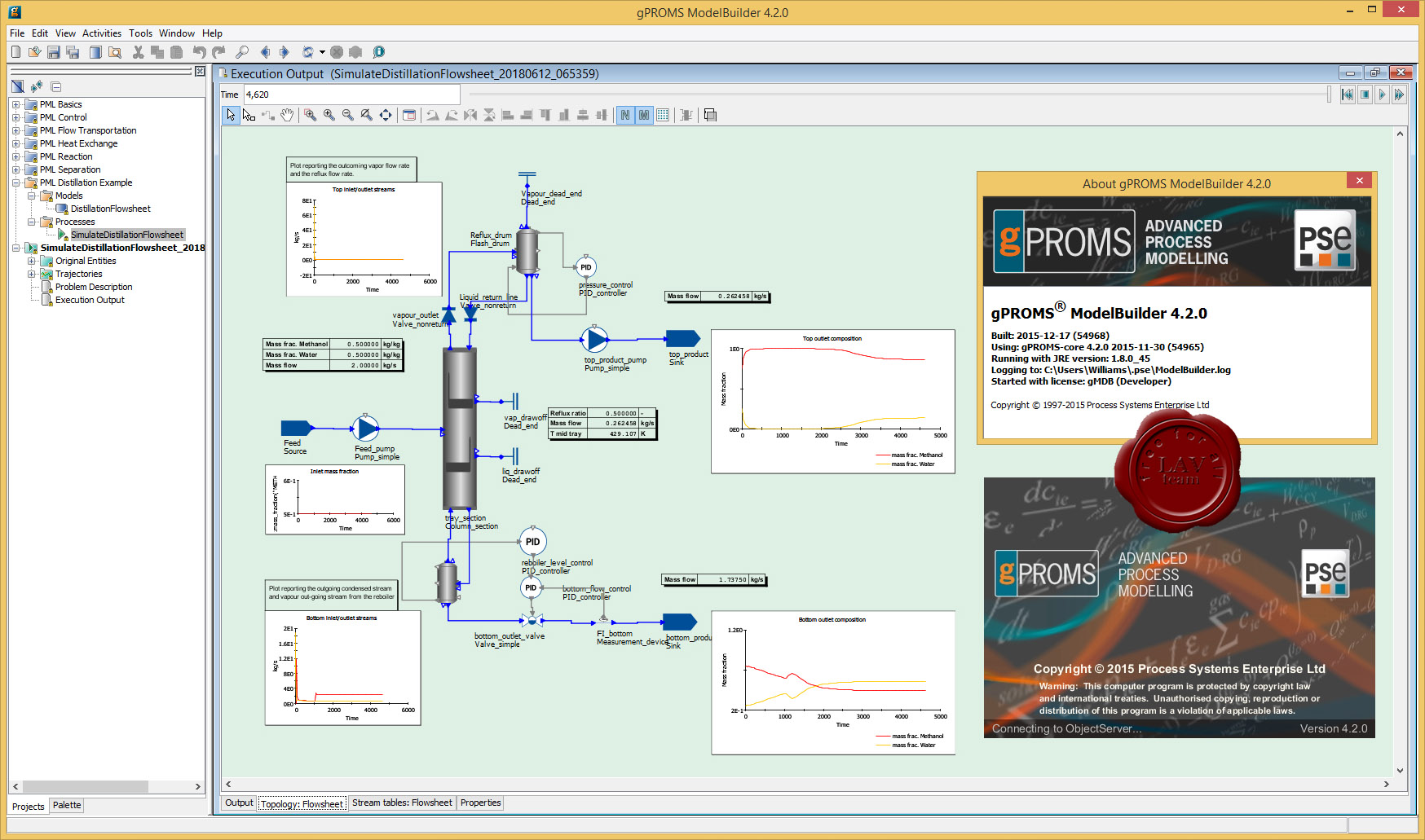Select the area-select pointer tool

pyautogui.click(x=249, y=115)
